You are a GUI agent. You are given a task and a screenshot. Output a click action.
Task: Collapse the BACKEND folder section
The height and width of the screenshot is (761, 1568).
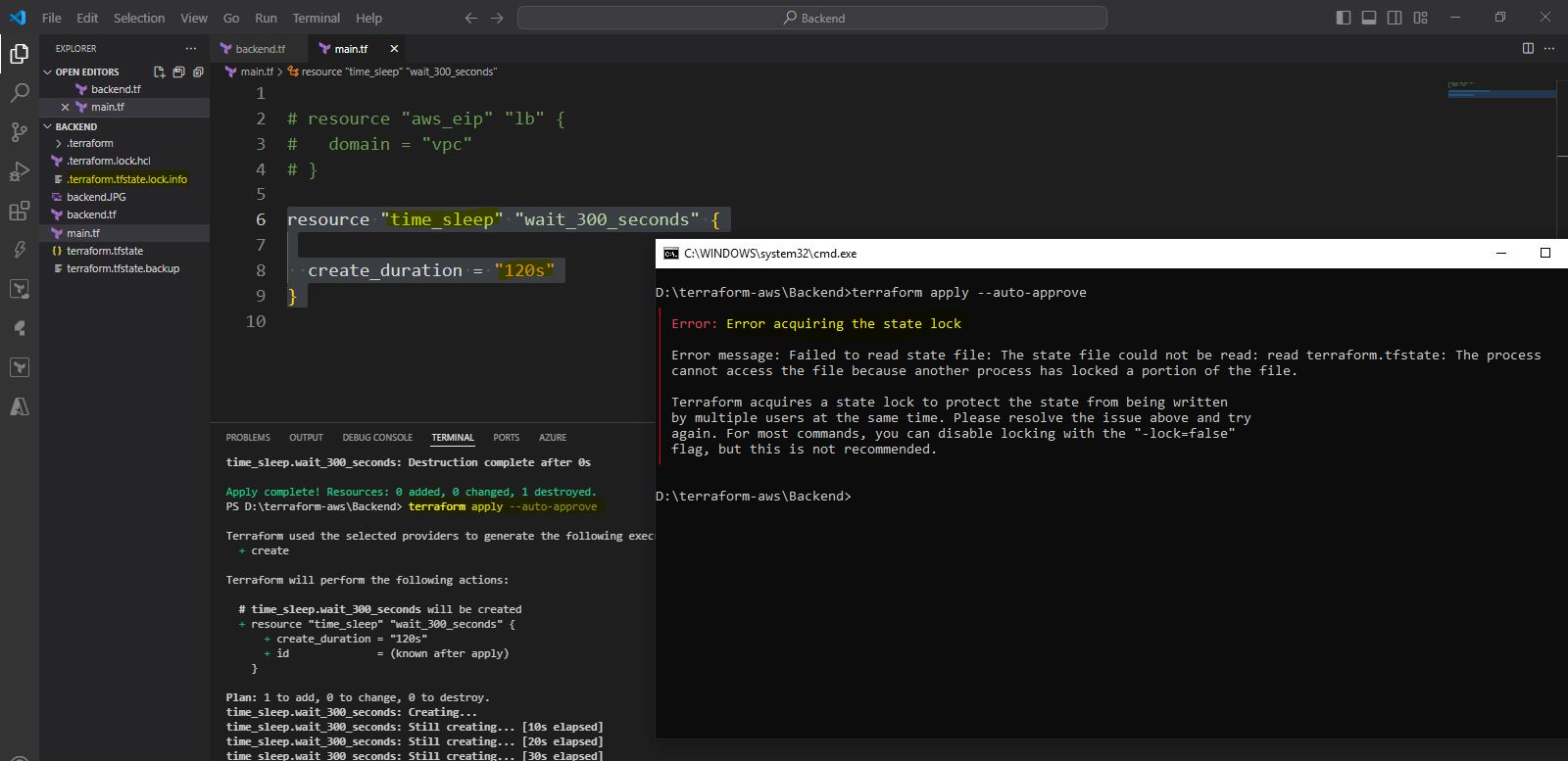(75, 126)
